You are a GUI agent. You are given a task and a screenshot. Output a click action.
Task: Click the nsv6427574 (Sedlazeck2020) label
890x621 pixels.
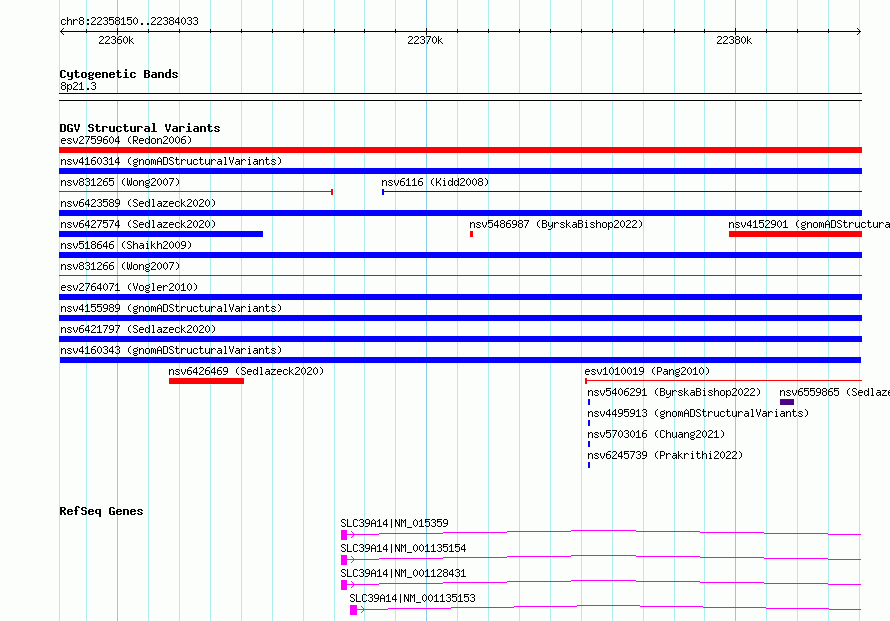138,224
